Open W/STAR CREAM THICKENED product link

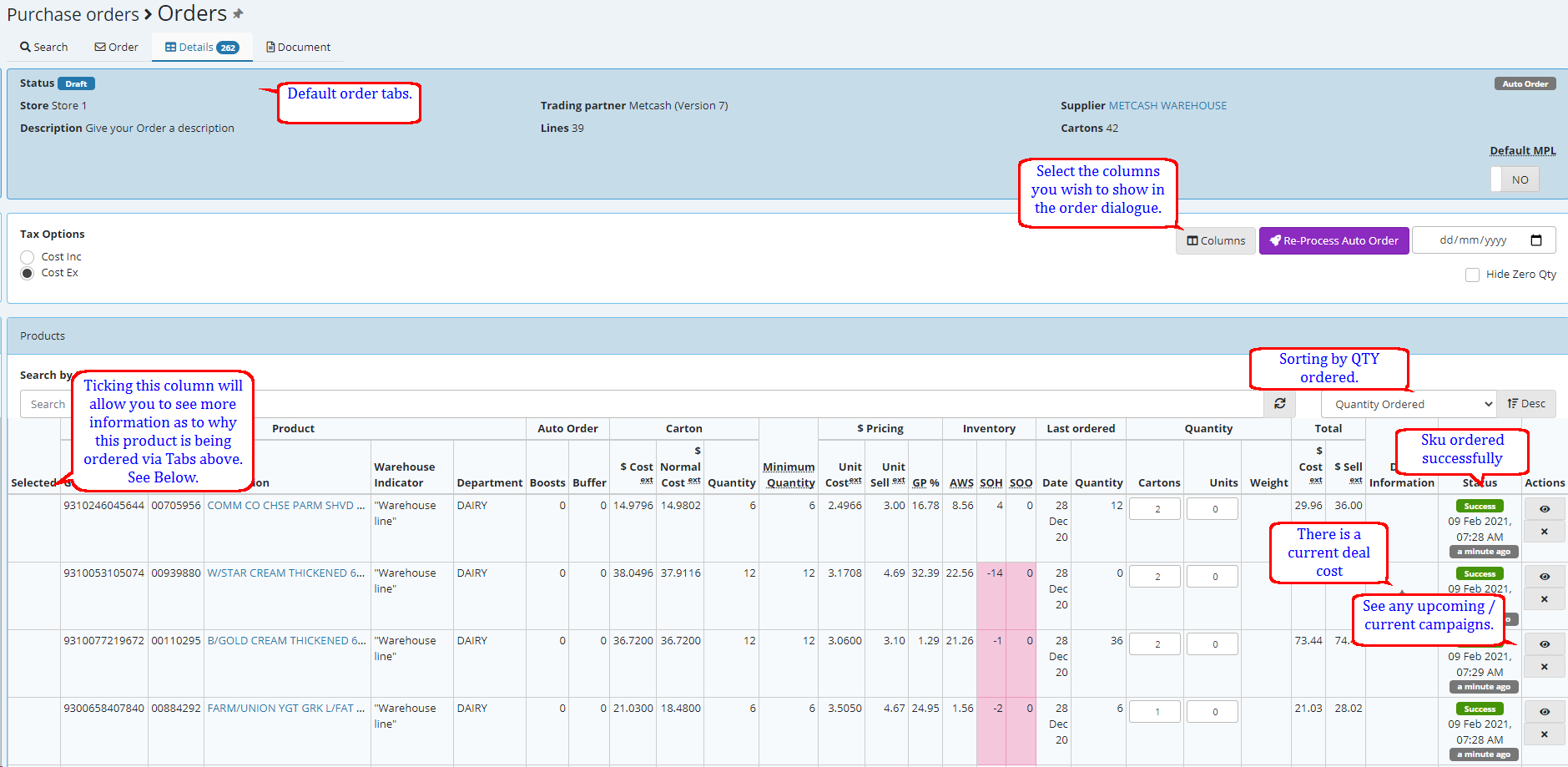pos(286,573)
